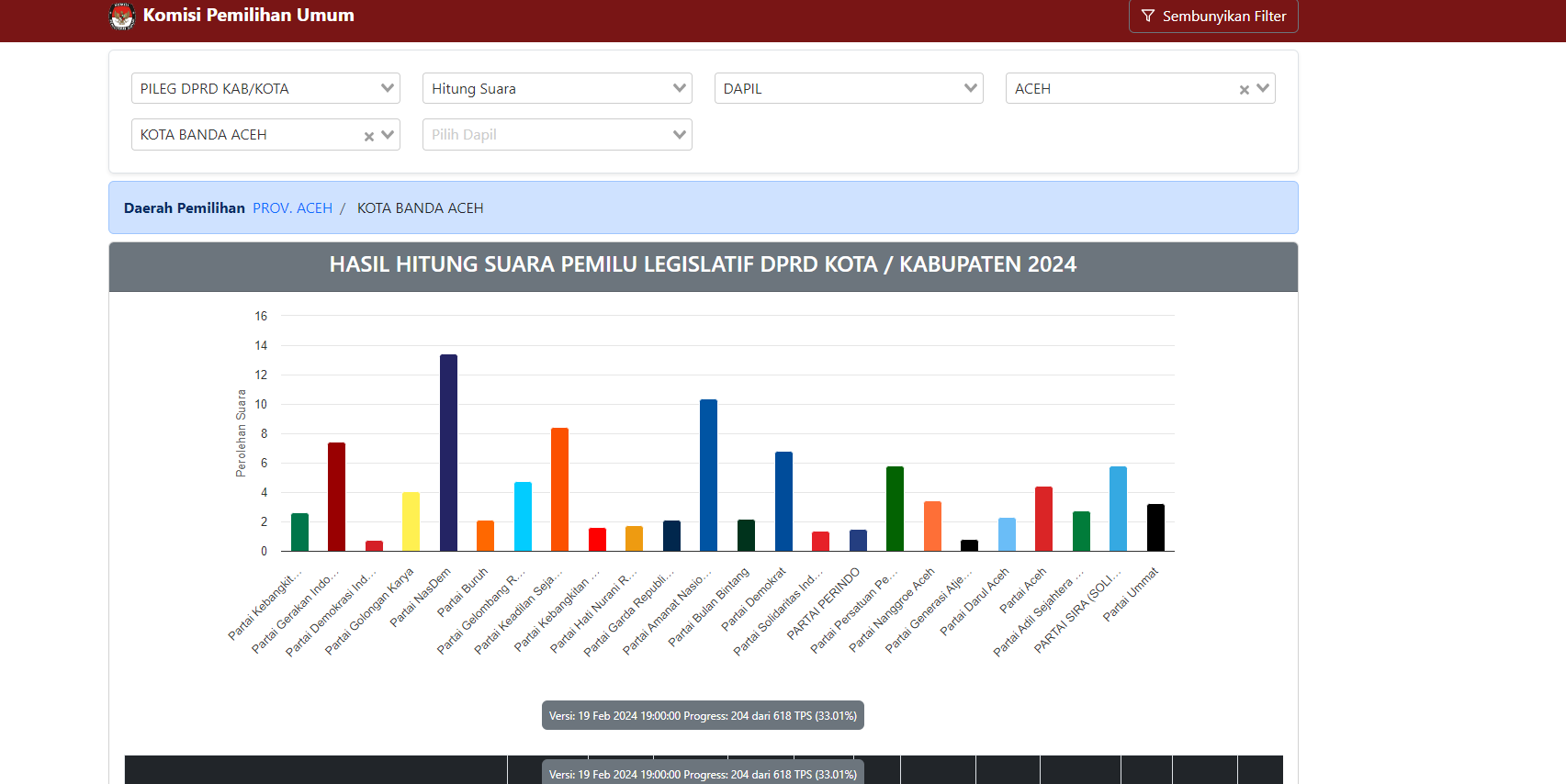The image size is (1566, 784).
Task: Select the dark red Partai Gerindra bar
Action: 336,497
